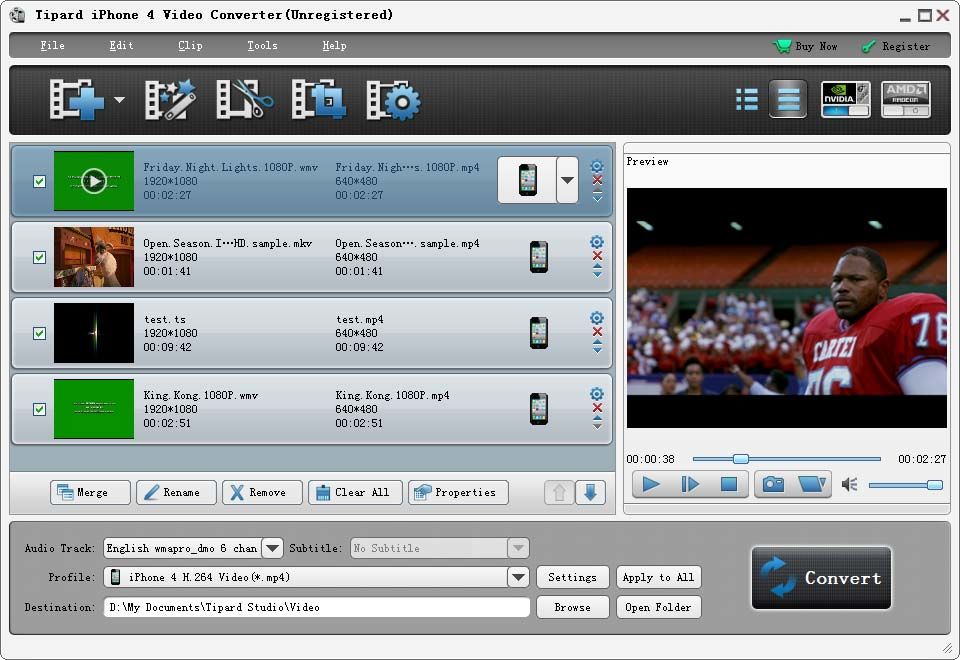Expand the Audio Track dropdown
Screen dimensions: 960x660
click(272, 548)
